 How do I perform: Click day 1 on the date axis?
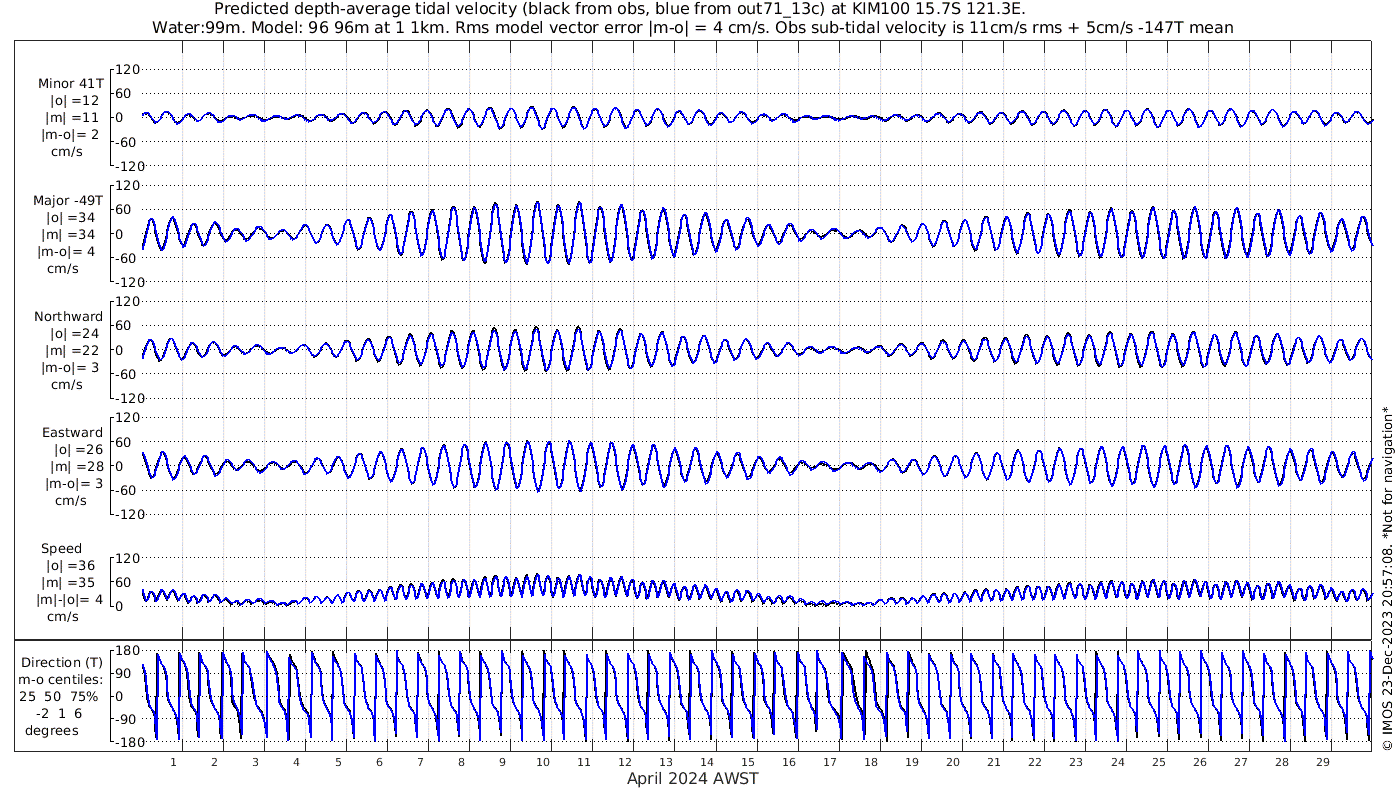pyautogui.click(x=174, y=762)
